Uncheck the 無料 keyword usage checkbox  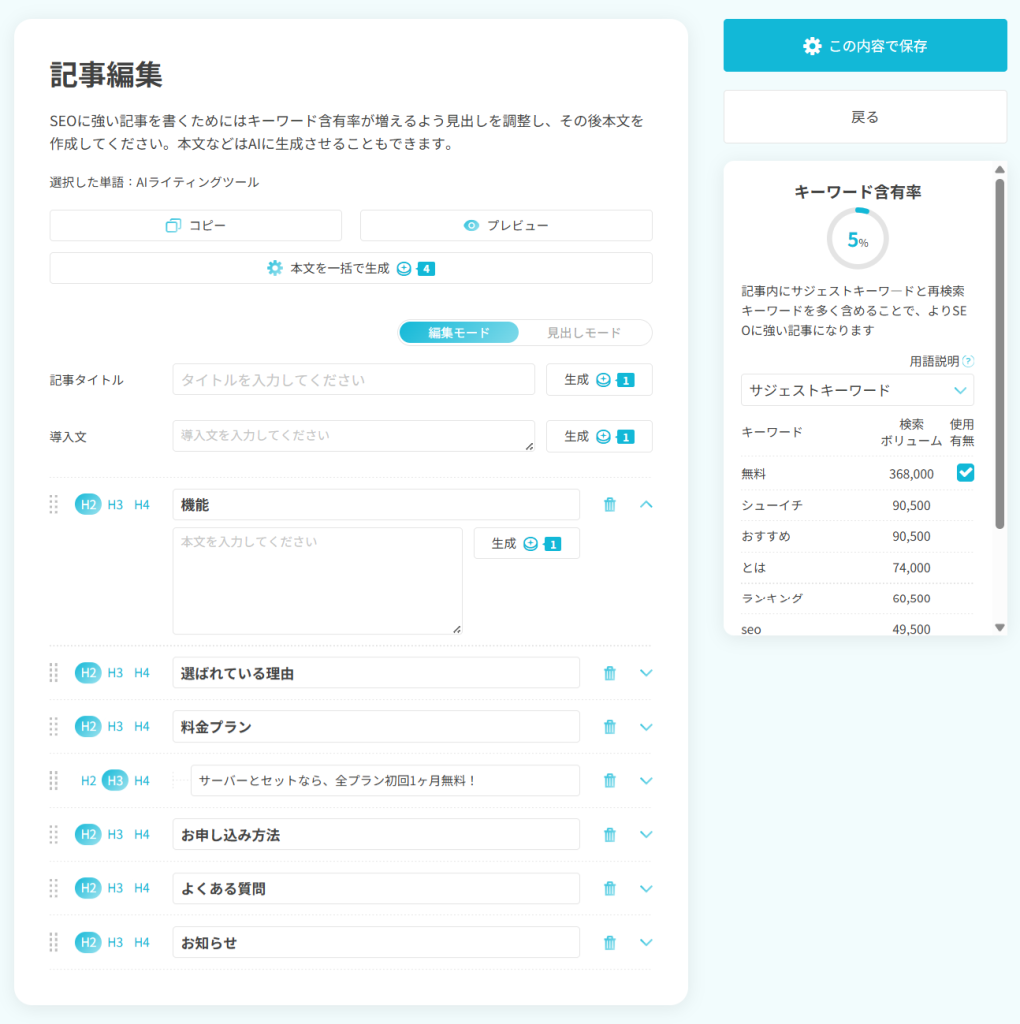965,473
